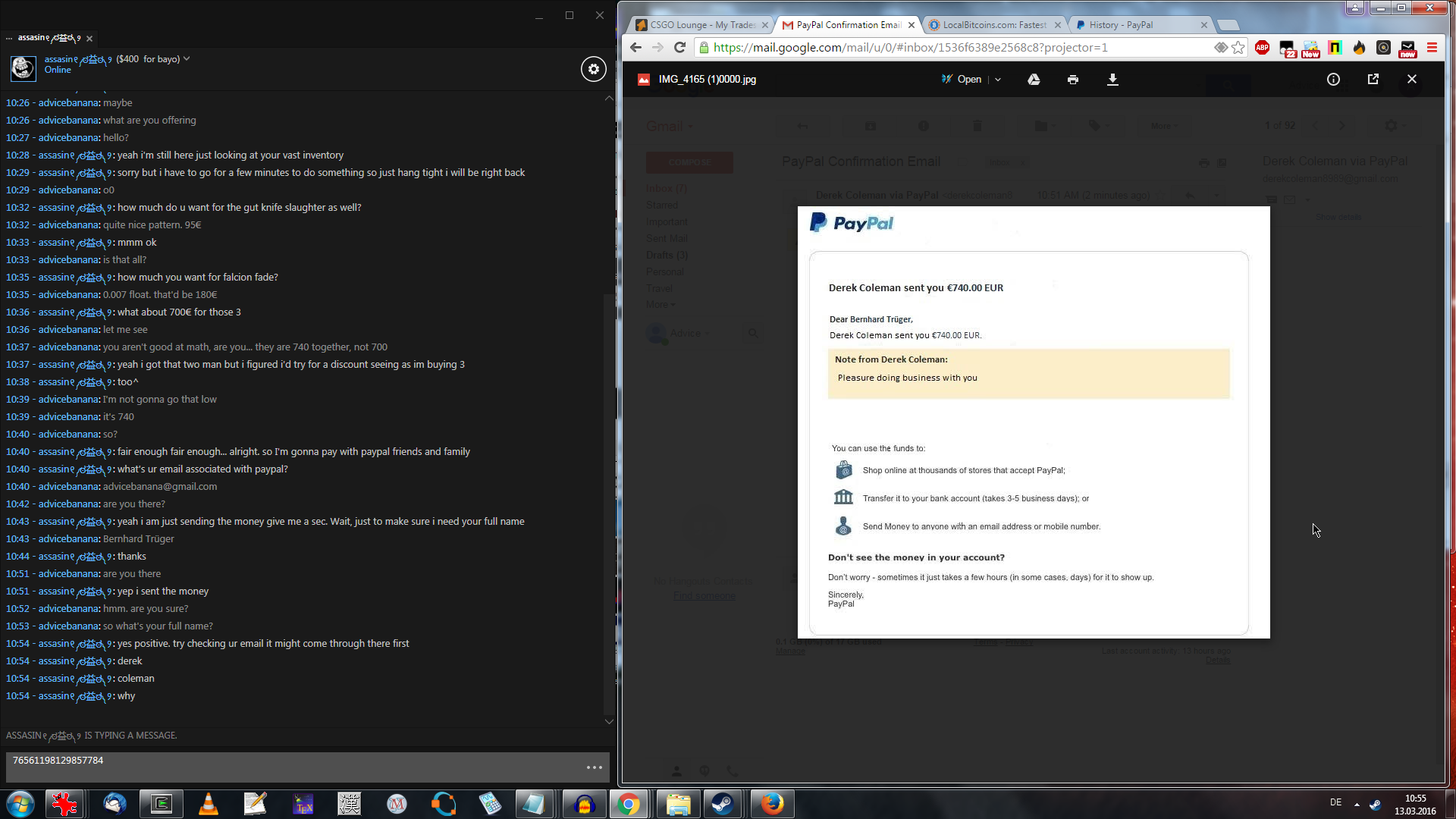Viewport: 1456px width, 819px height.
Task: Close the assasine chat tab
Action: [x=89, y=39]
